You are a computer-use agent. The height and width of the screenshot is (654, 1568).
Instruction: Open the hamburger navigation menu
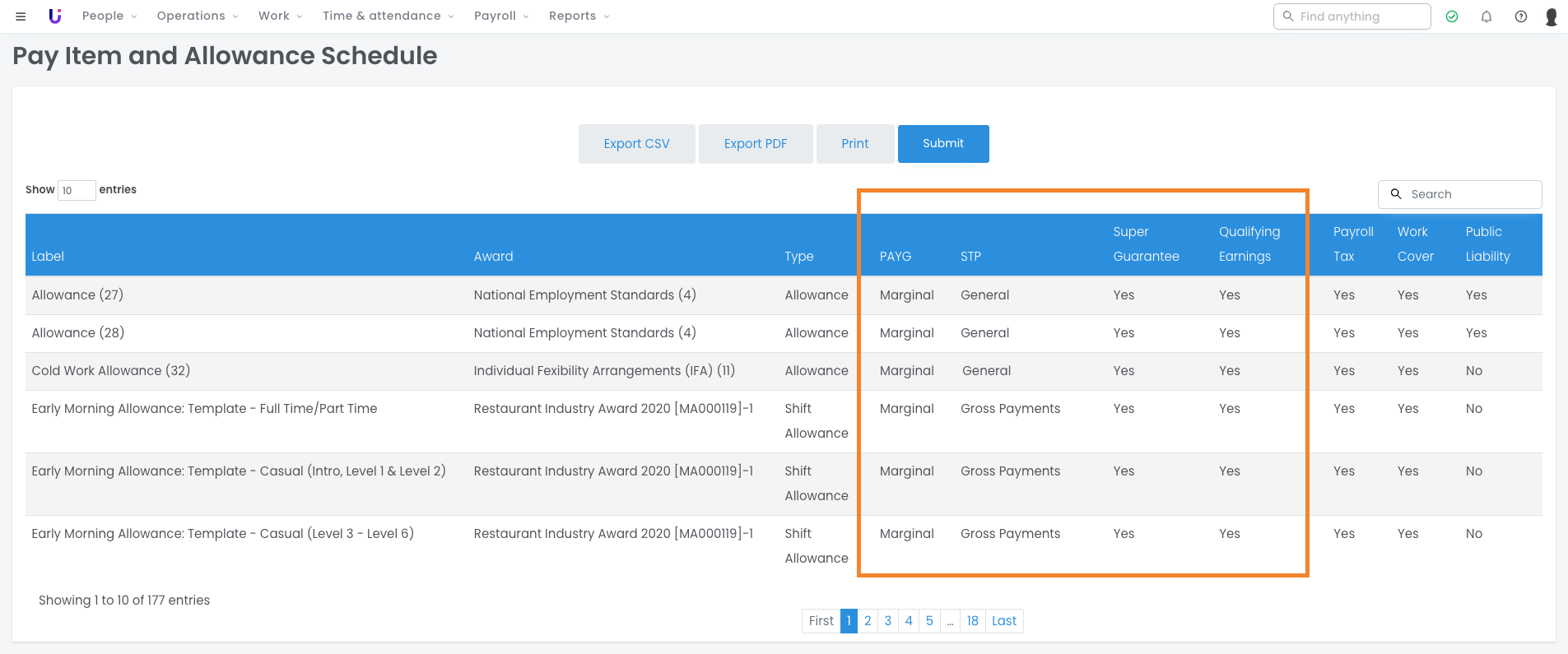(21, 16)
